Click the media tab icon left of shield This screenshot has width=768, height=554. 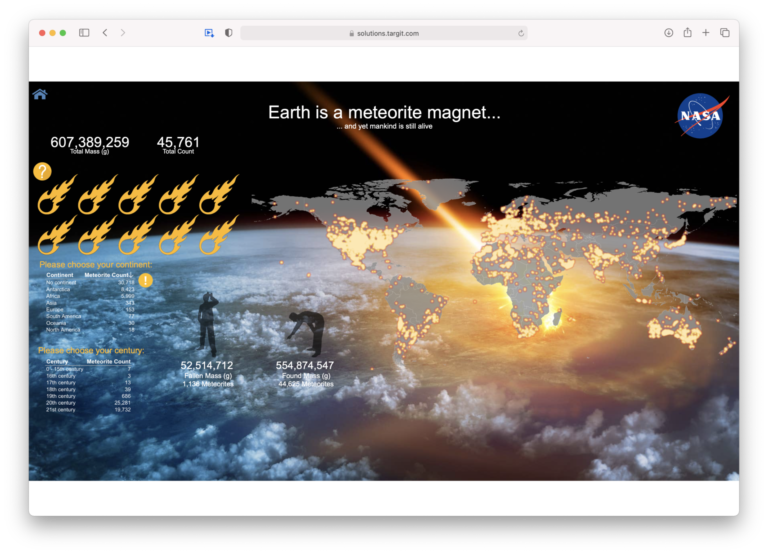209,33
